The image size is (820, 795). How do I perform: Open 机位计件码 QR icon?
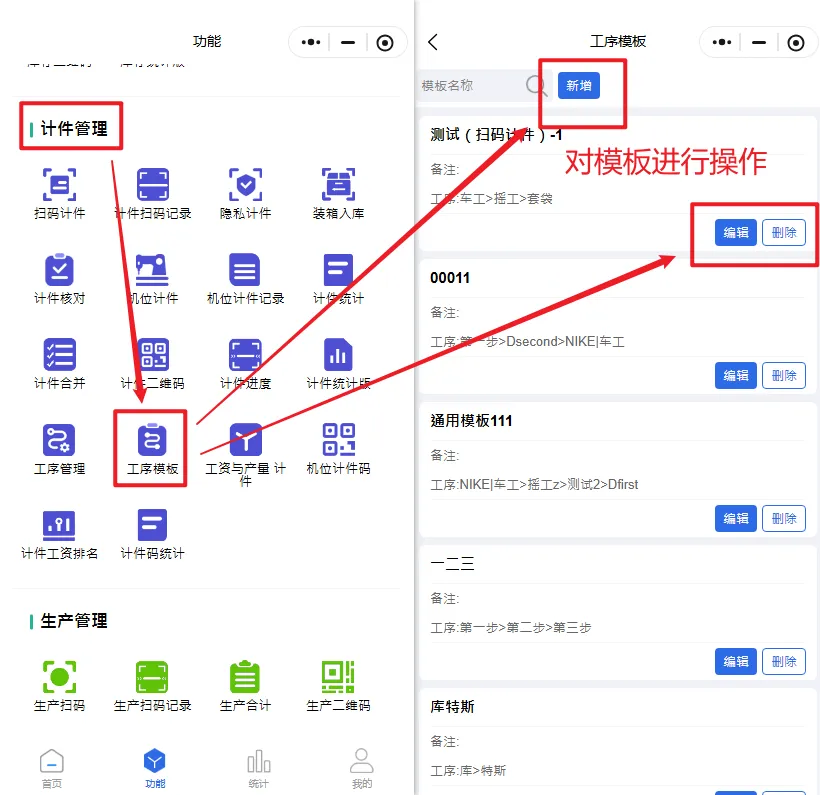338,440
